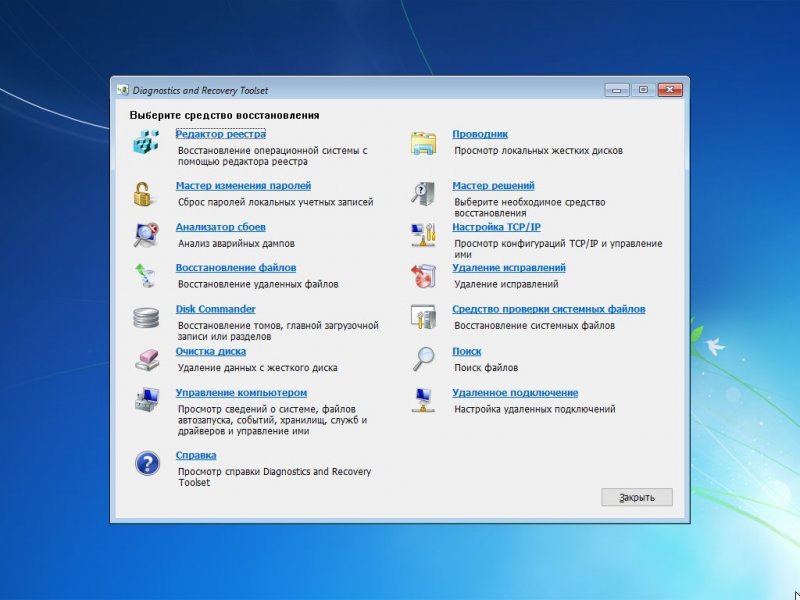The width and height of the screenshot is (800, 600).
Task: Click the Remote Connection monitor icon
Action: tap(423, 400)
